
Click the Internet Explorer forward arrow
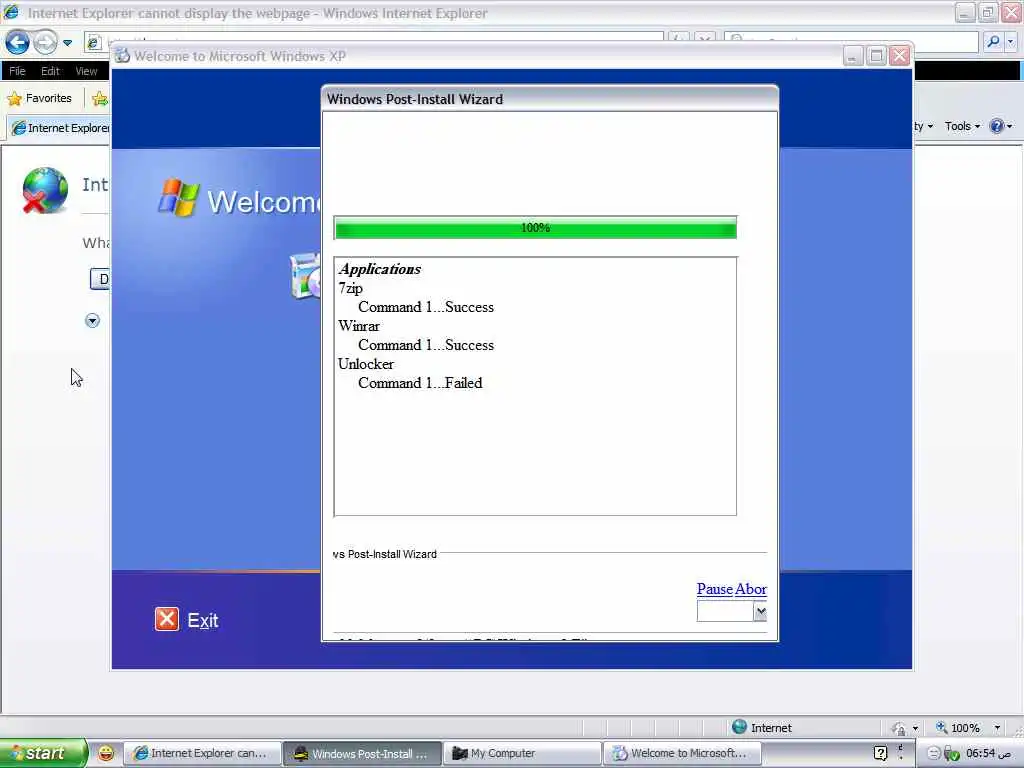45,43
